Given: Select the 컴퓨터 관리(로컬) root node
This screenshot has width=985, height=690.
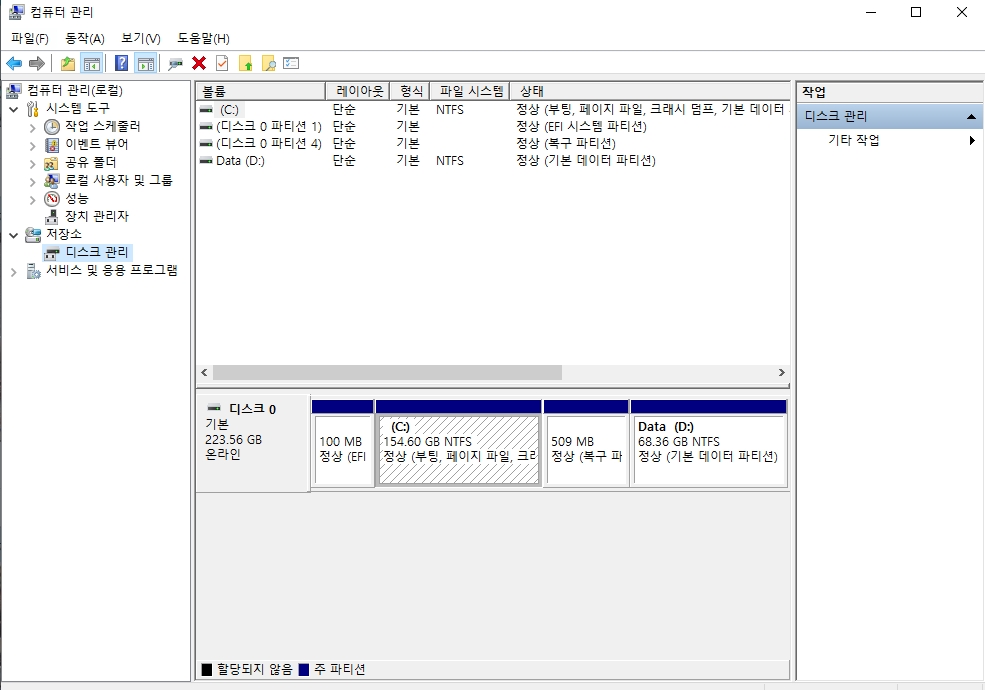Looking at the screenshot, I should (75, 90).
